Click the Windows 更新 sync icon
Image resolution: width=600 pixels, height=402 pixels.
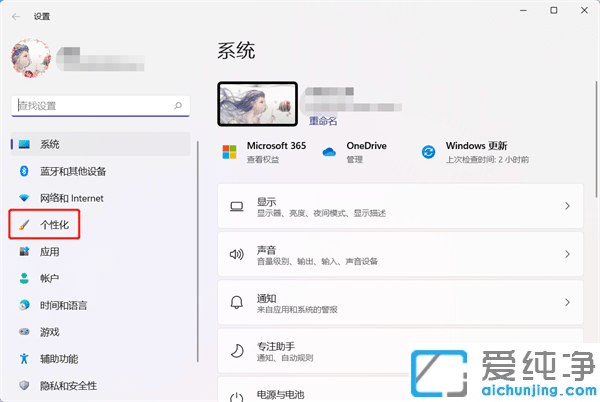pyautogui.click(x=428, y=152)
